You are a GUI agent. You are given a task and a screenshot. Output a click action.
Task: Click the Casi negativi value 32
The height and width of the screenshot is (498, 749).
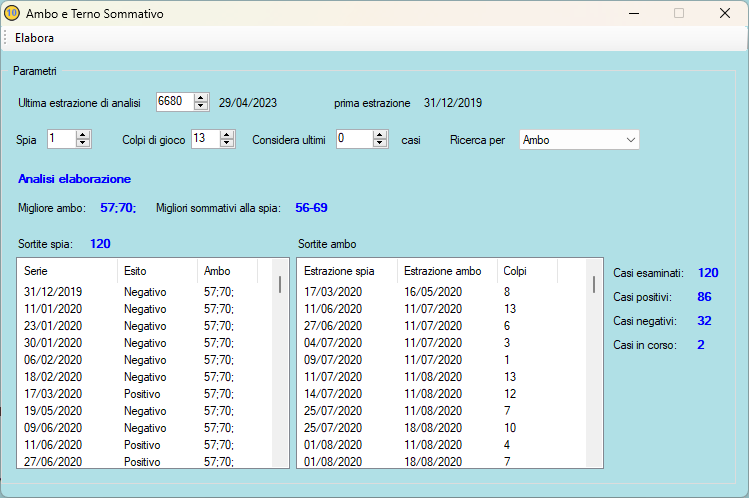704,321
